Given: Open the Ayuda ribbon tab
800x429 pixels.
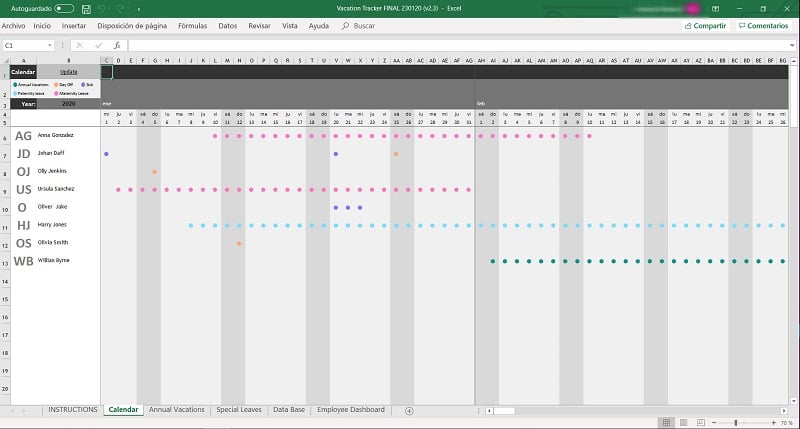Looking at the screenshot, I should (x=319, y=26).
